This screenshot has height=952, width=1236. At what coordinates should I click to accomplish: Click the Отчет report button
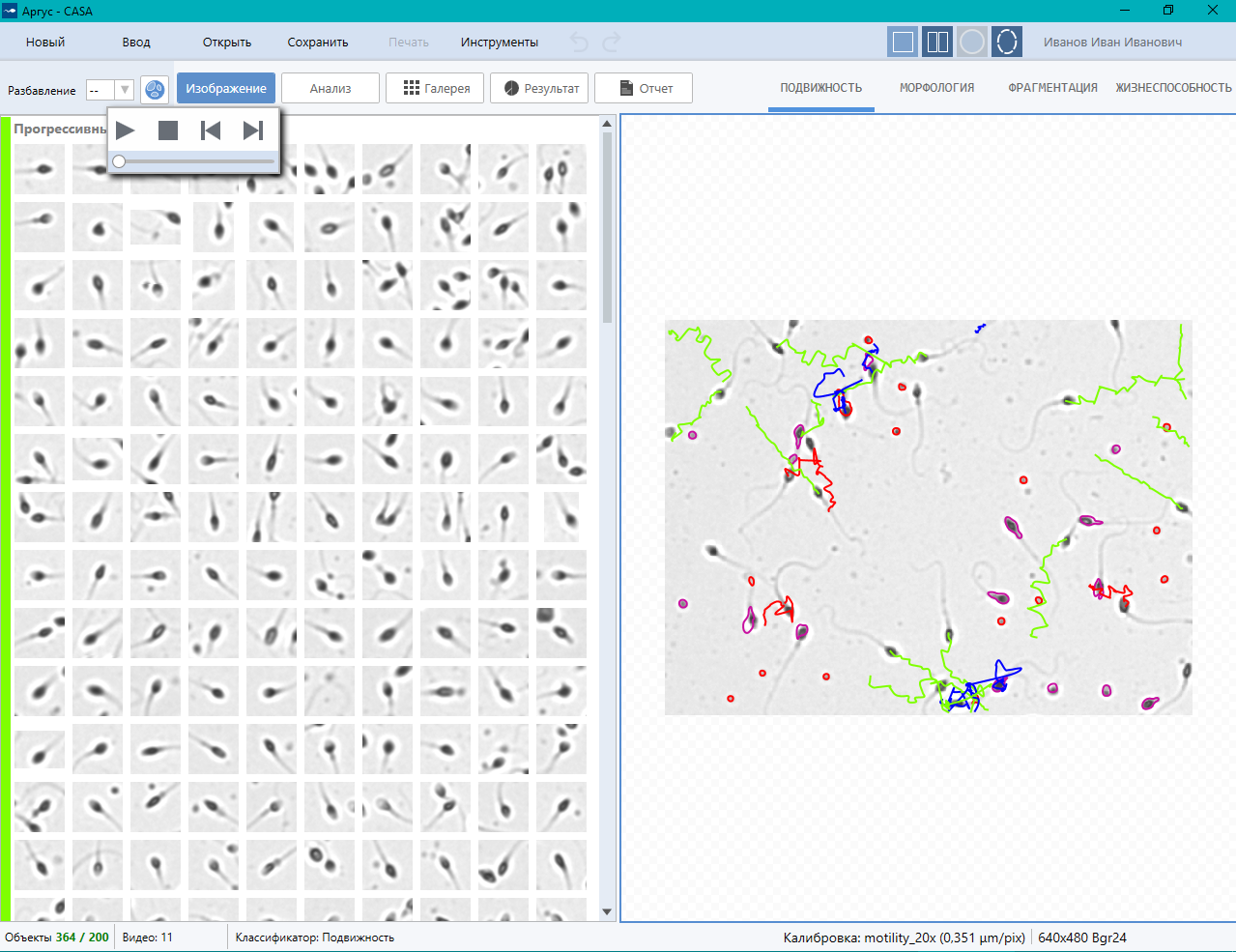pyautogui.click(x=645, y=88)
